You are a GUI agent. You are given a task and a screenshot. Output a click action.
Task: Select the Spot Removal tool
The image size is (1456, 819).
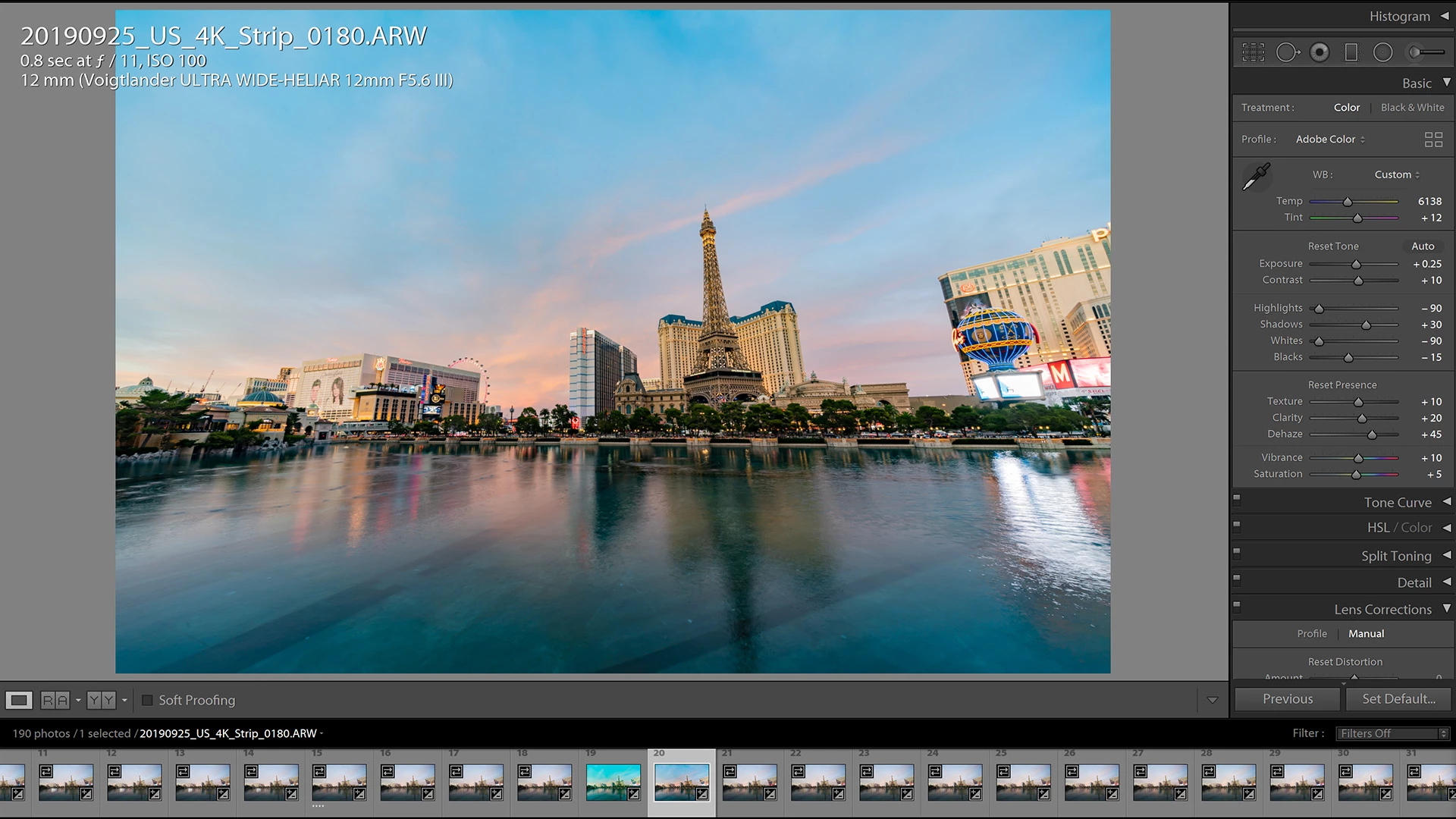click(x=1287, y=52)
